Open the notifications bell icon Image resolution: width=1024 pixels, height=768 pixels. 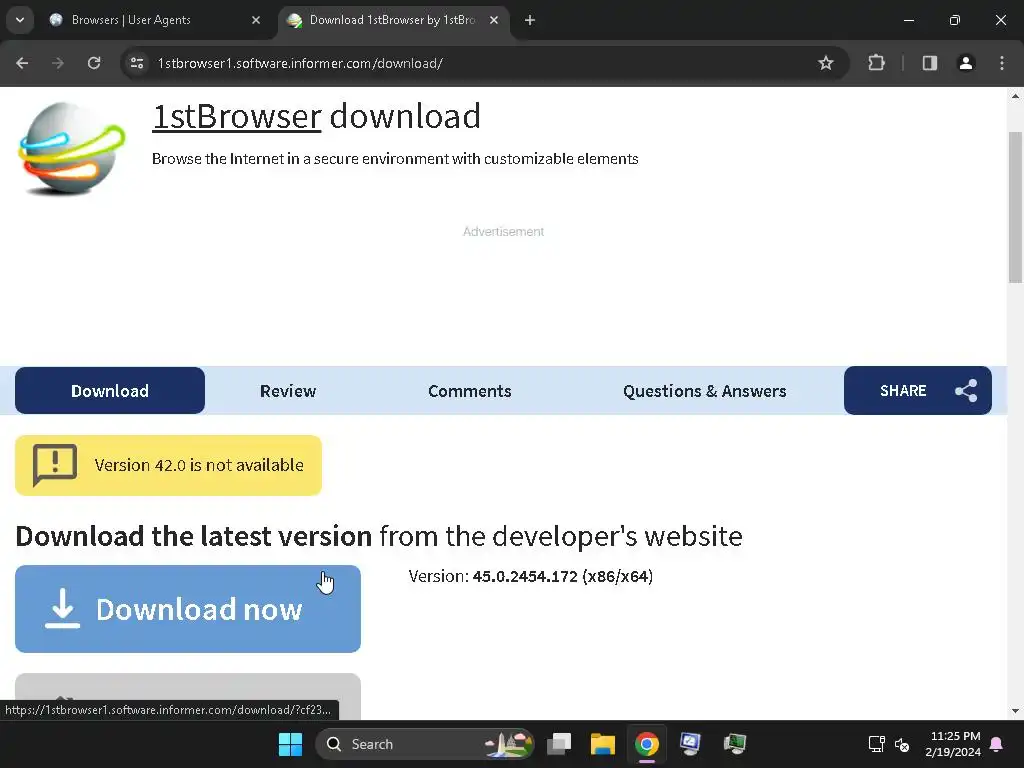pyautogui.click(x=997, y=744)
